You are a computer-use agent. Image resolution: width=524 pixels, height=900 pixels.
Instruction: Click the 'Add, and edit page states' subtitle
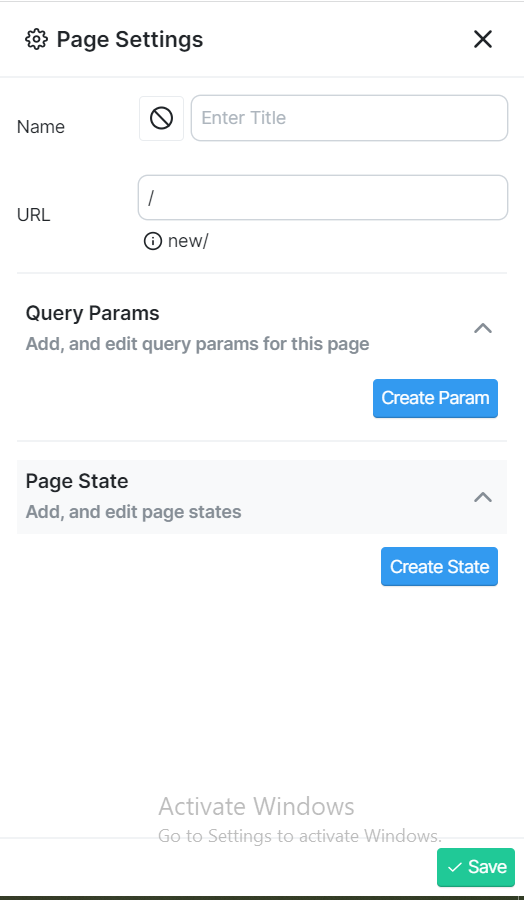coord(133,512)
